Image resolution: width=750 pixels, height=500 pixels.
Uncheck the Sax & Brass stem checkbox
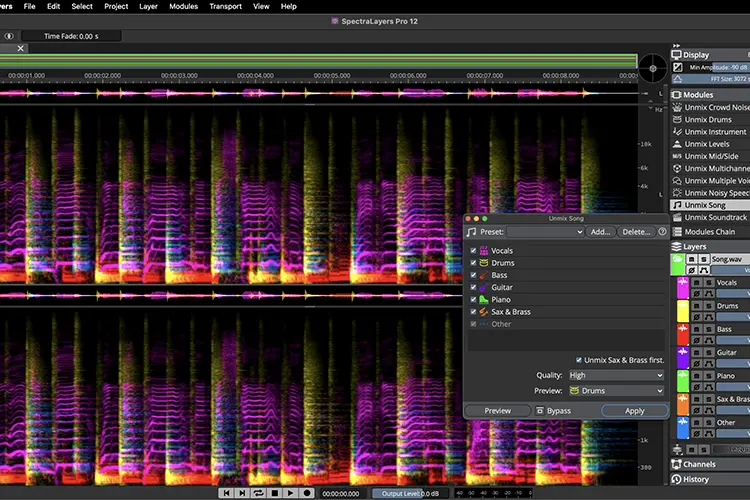(474, 311)
